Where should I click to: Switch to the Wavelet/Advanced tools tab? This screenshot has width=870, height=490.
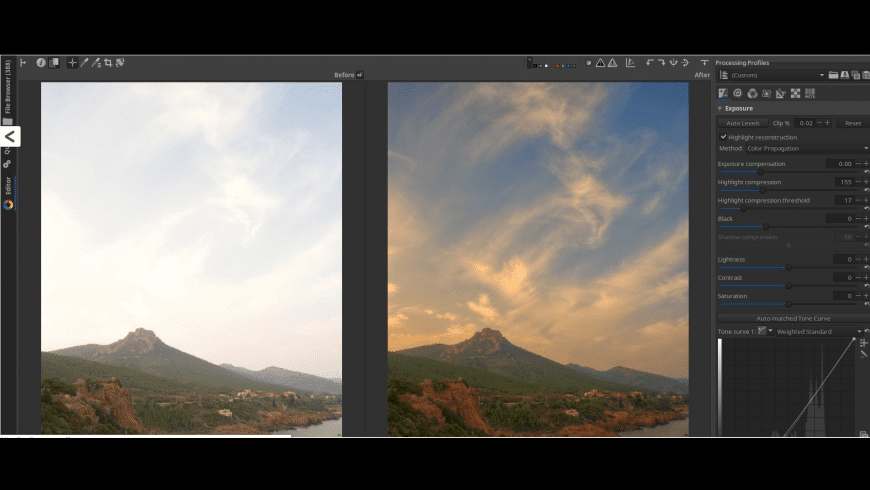tap(767, 93)
